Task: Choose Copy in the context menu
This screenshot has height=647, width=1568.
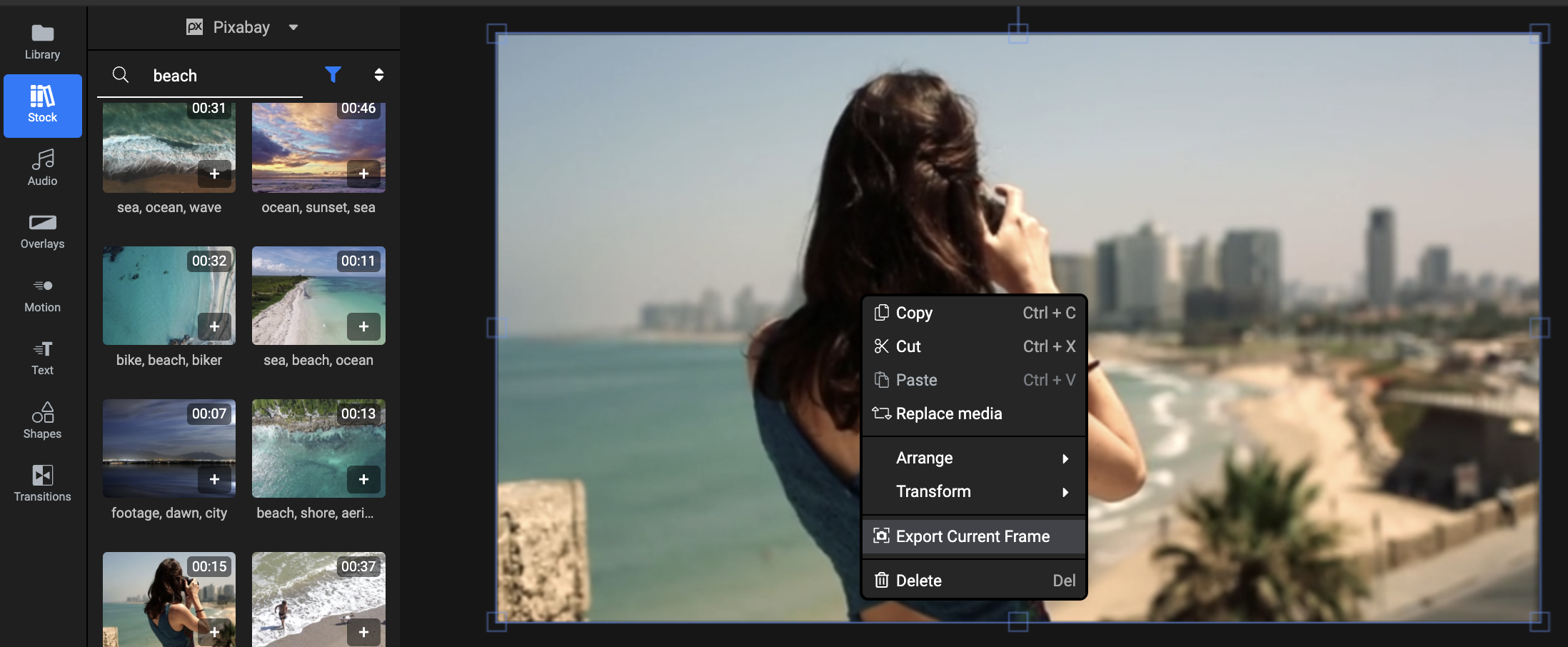Action: [x=914, y=313]
